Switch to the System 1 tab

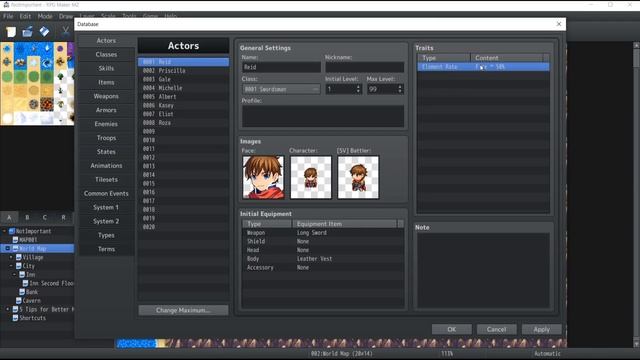pos(106,207)
